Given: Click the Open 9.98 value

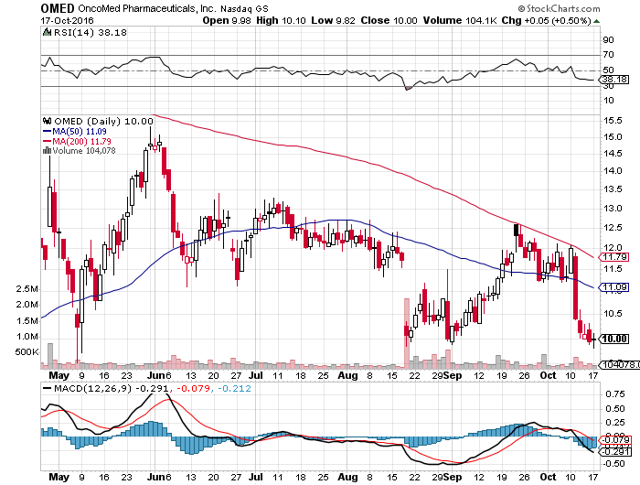Looking at the screenshot, I should click(227, 20).
